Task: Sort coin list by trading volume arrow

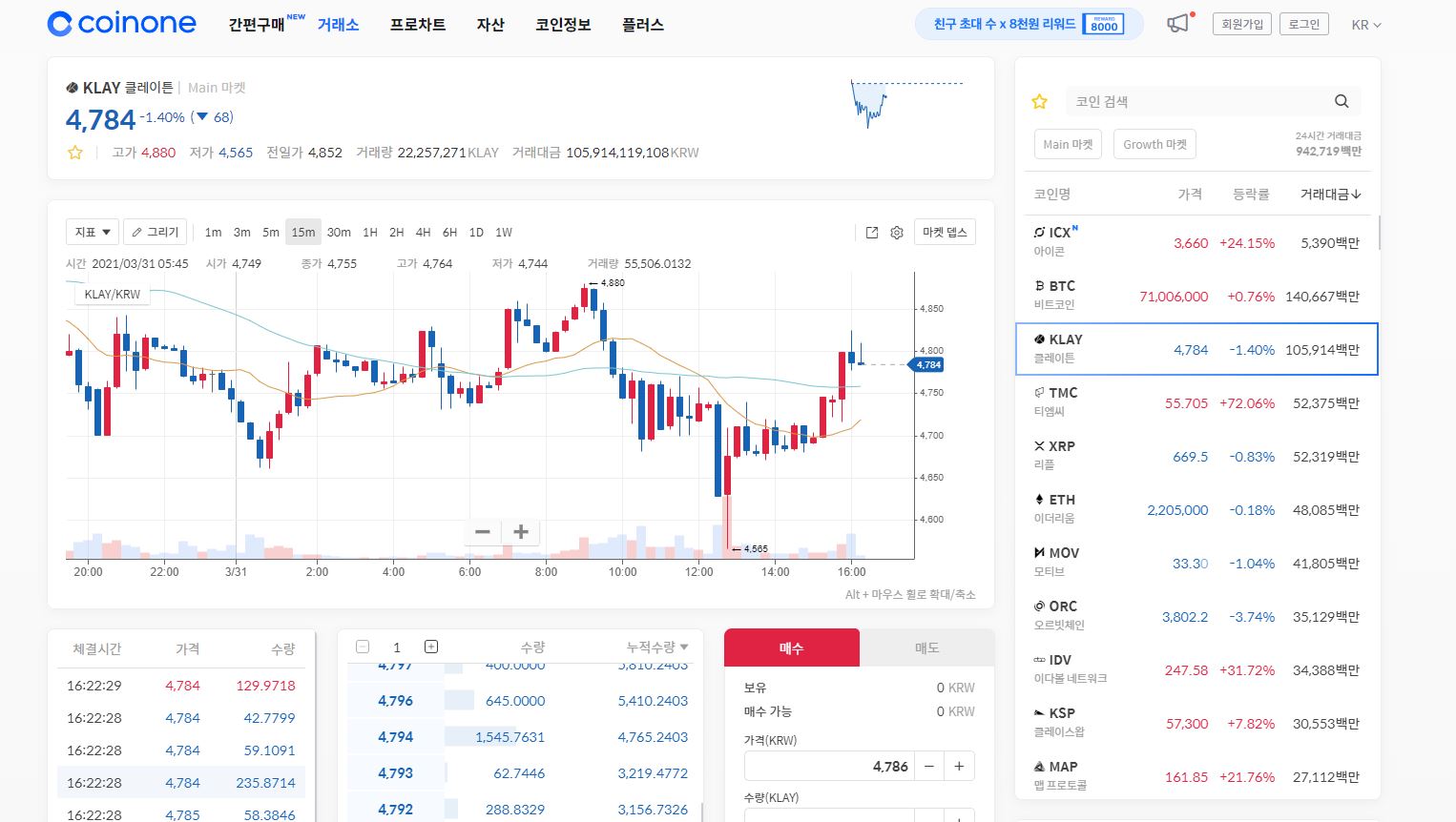Action: point(1357,195)
